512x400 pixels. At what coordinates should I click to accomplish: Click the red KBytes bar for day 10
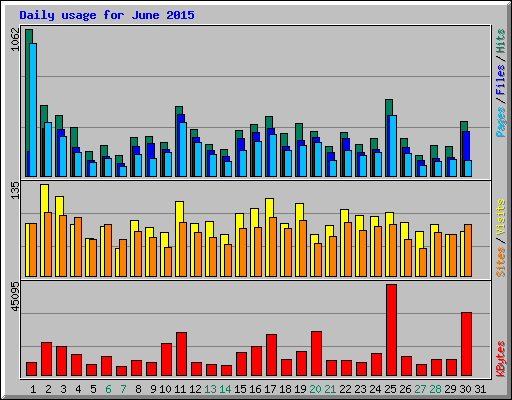(166, 360)
